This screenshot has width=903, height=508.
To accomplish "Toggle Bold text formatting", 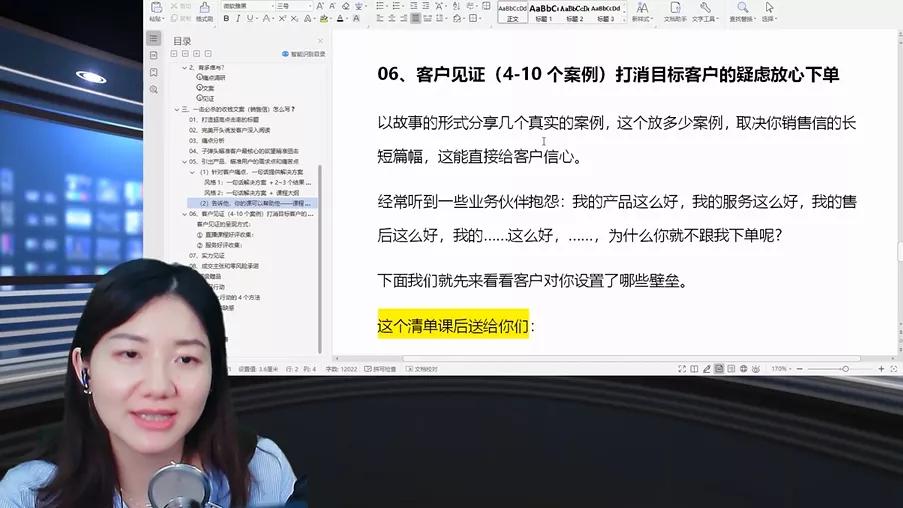I will 226,18.
